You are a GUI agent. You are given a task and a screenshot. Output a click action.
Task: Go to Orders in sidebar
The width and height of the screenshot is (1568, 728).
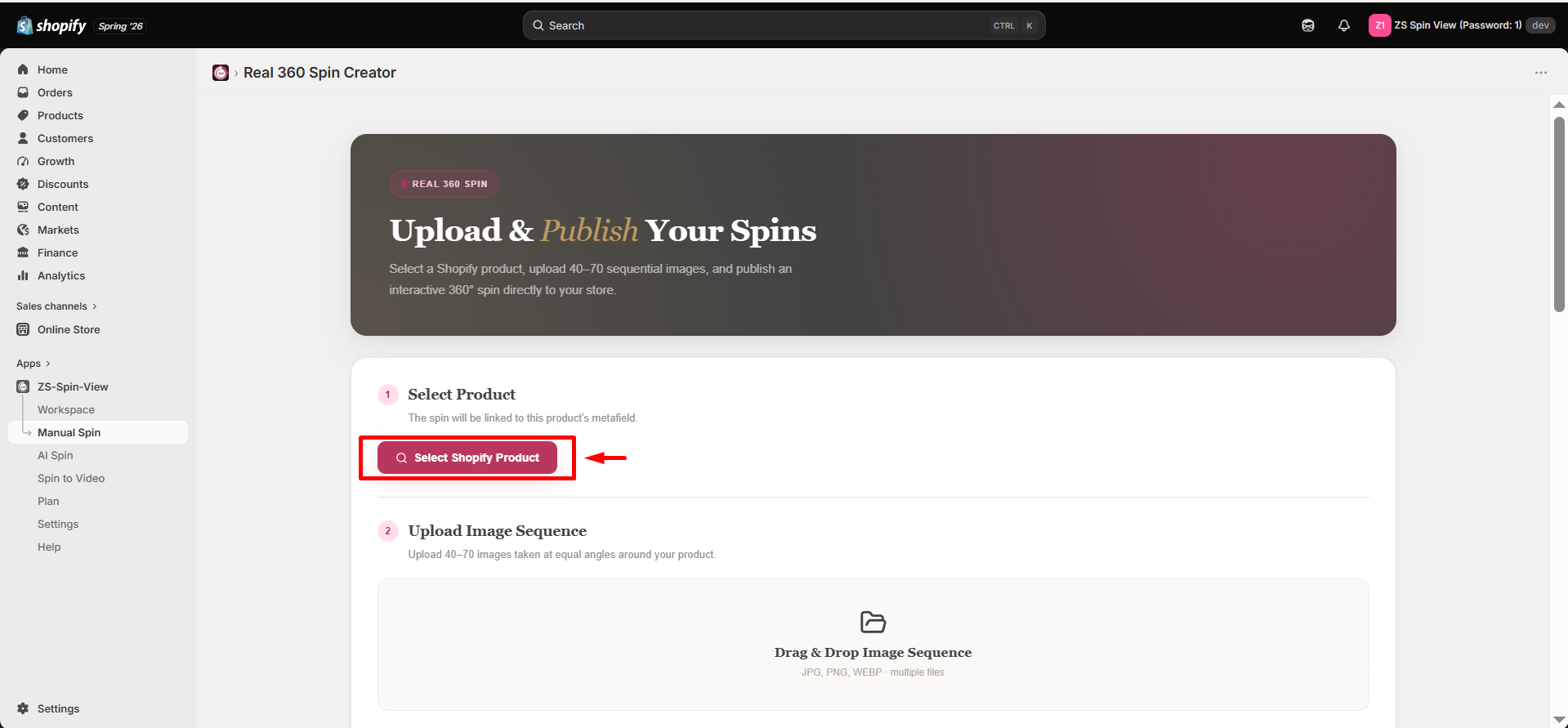tap(55, 92)
